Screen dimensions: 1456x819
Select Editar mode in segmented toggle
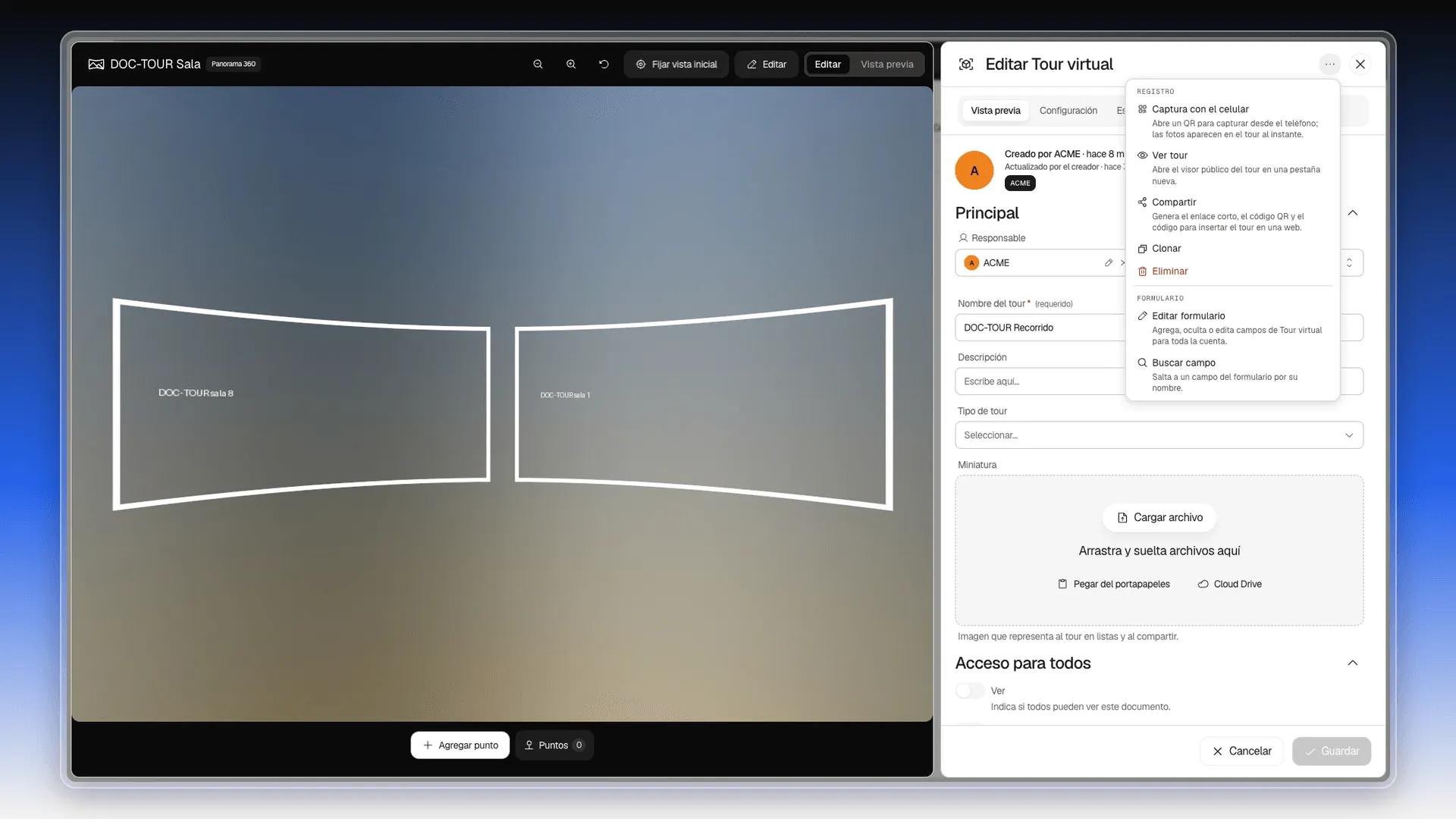point(827,64)
